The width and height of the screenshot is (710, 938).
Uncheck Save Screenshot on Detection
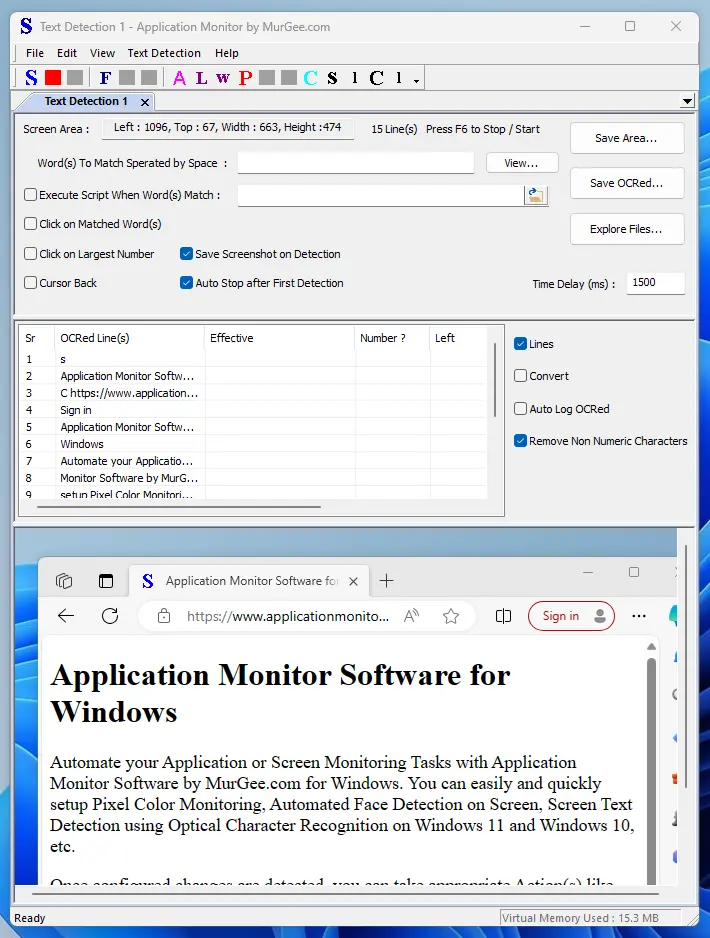click(x=186, y=254)
